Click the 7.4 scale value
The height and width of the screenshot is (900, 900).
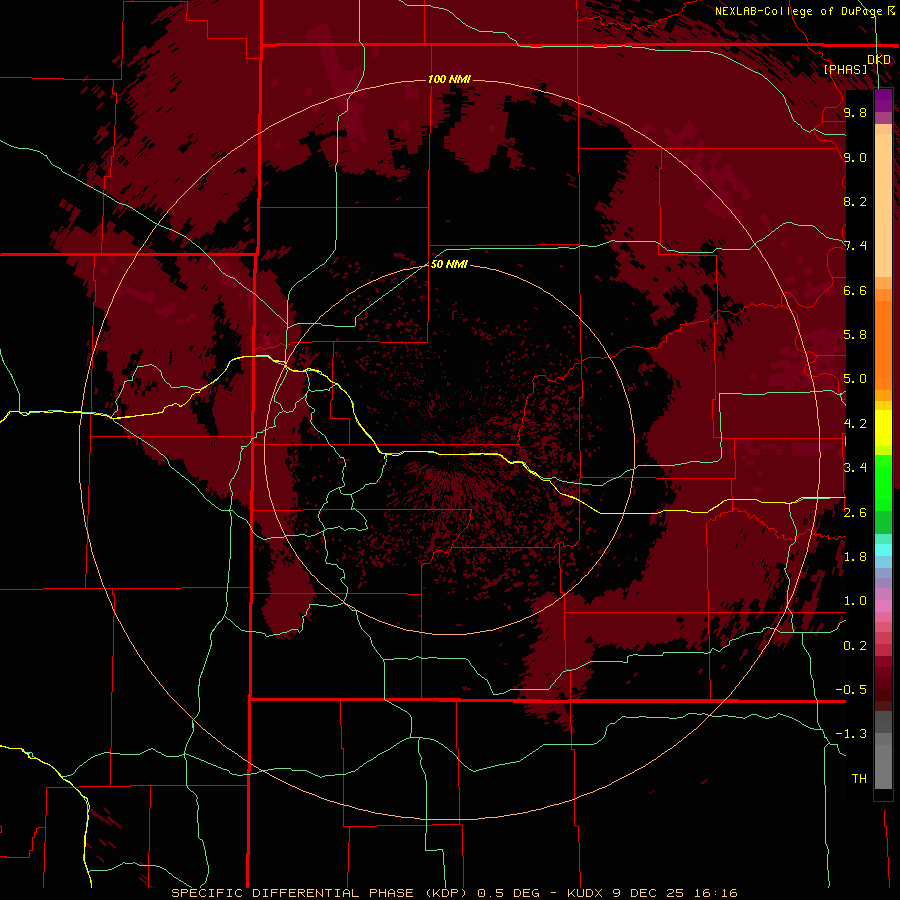[x=855, y=246]
